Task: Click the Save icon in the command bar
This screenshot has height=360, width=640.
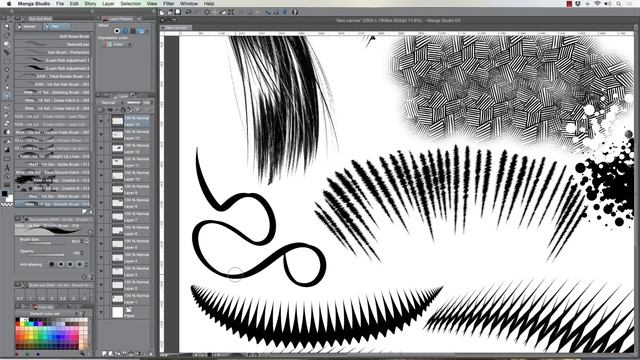Action: click(178, 12)
